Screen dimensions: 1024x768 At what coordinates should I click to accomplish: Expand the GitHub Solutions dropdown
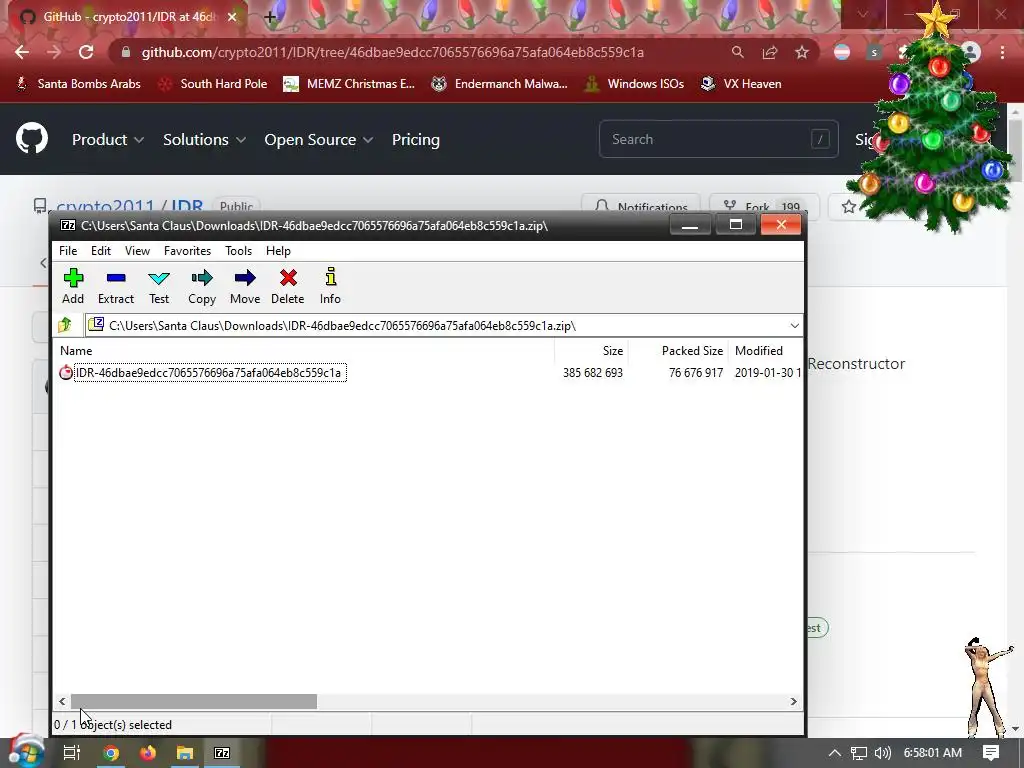pos(204,140)
